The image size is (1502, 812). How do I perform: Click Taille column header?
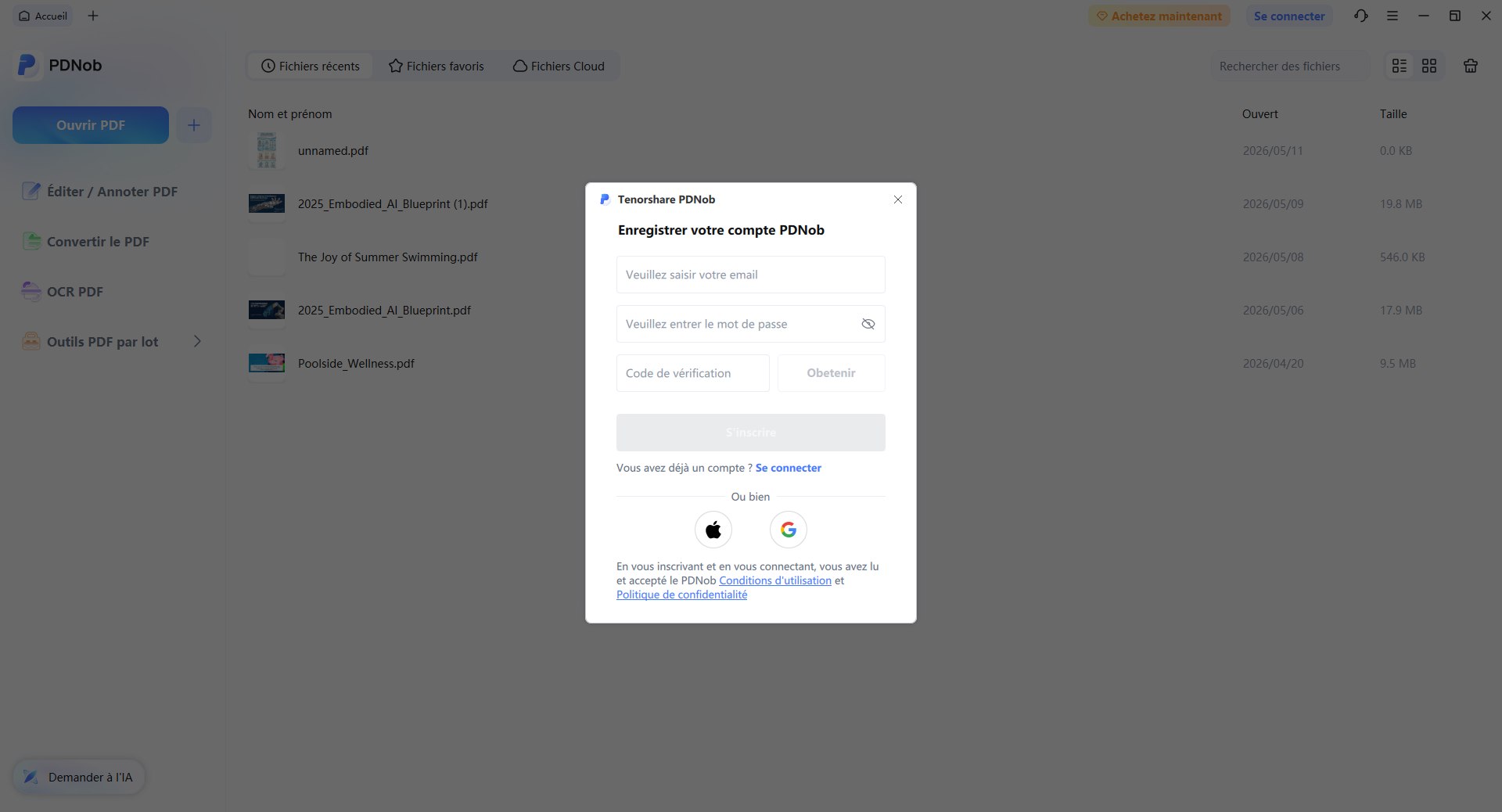pos(1393,114)
